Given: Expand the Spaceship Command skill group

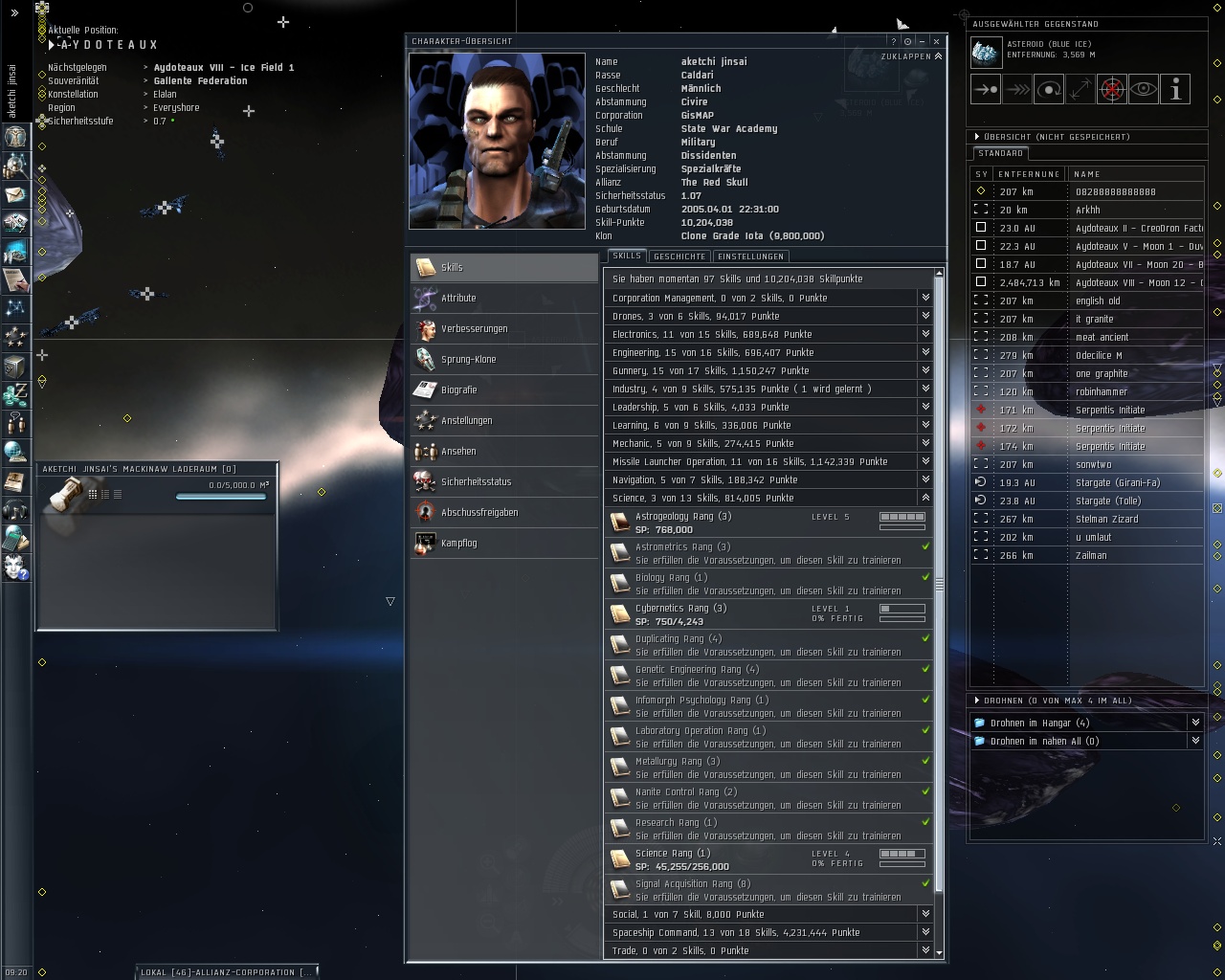Looking at the screenshot, I should coord(925,932).
